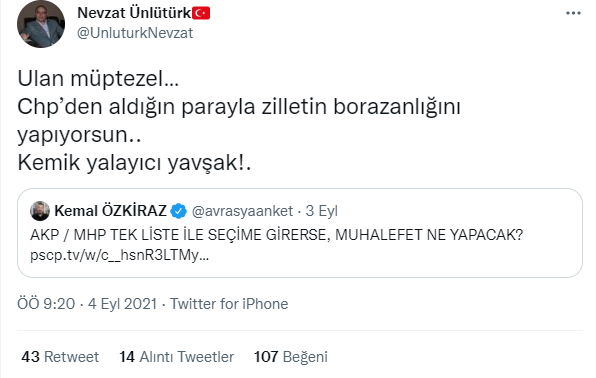Click the main tweet text 'Ulan müptezel...'
This screenshot has width=596, height=378.
98,79
